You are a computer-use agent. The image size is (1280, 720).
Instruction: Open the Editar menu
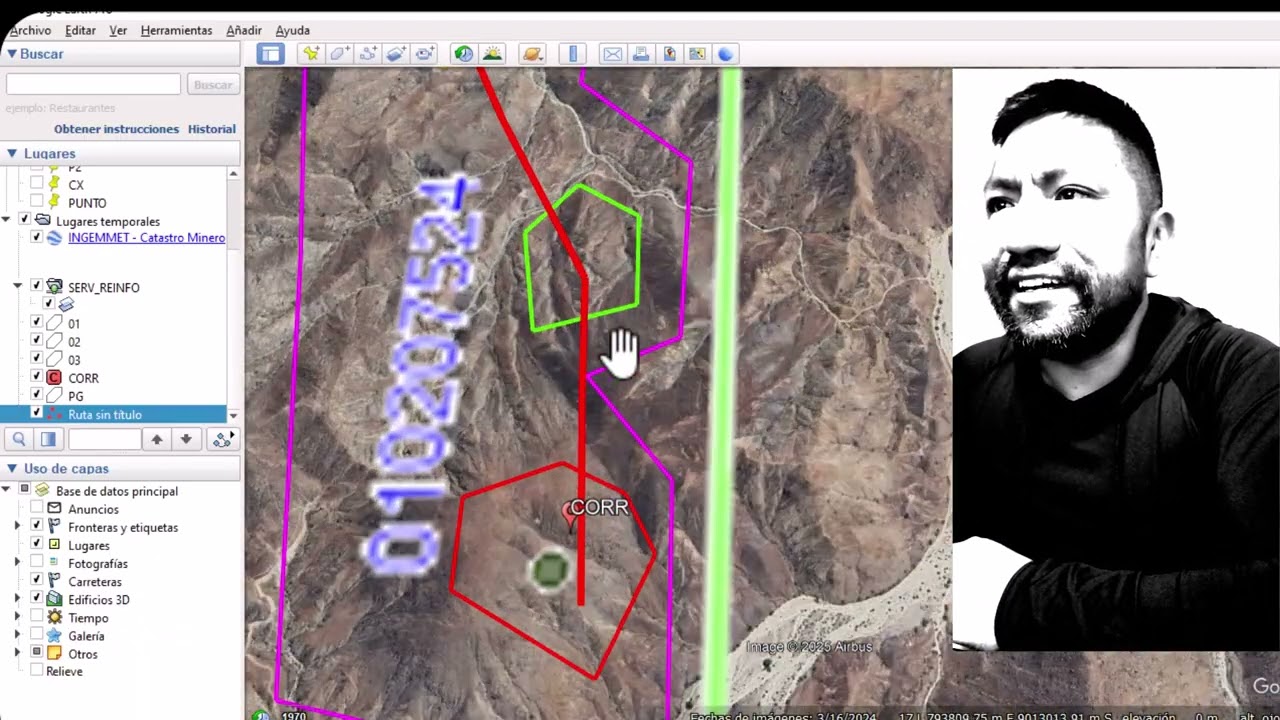pos(80,30)
